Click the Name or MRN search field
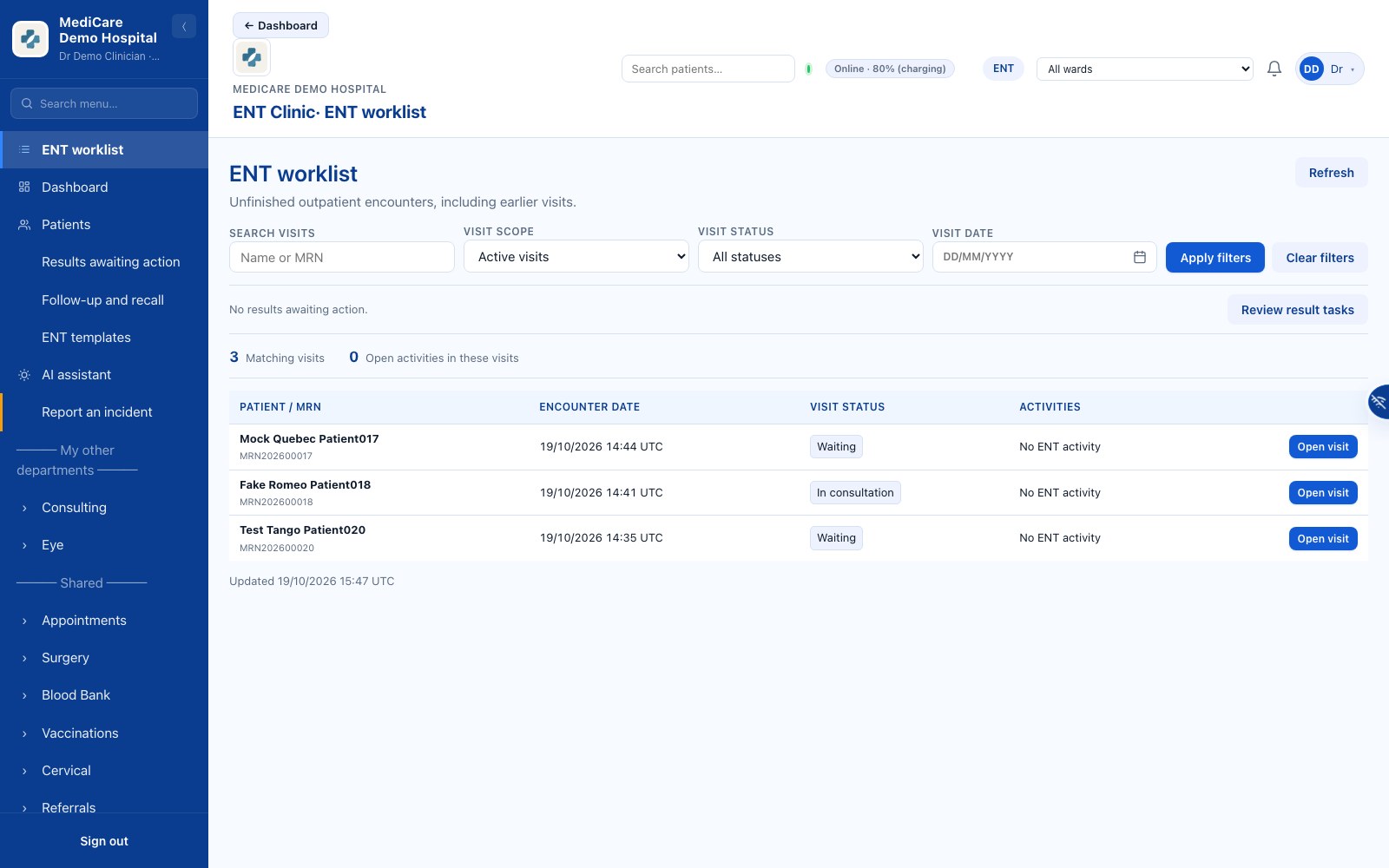 point(342,257)
